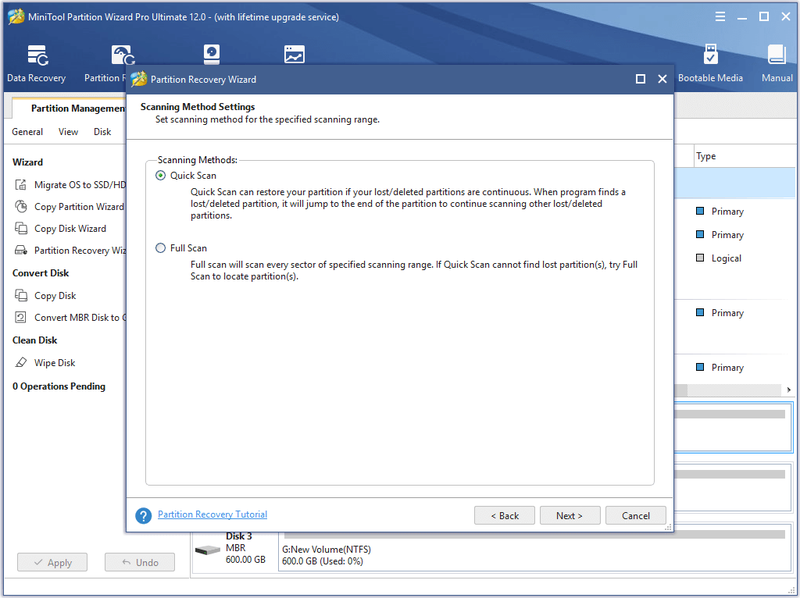Open the Partition Recovery Tutorial link
The image size is (800, 598).
(x=212, y=514)
